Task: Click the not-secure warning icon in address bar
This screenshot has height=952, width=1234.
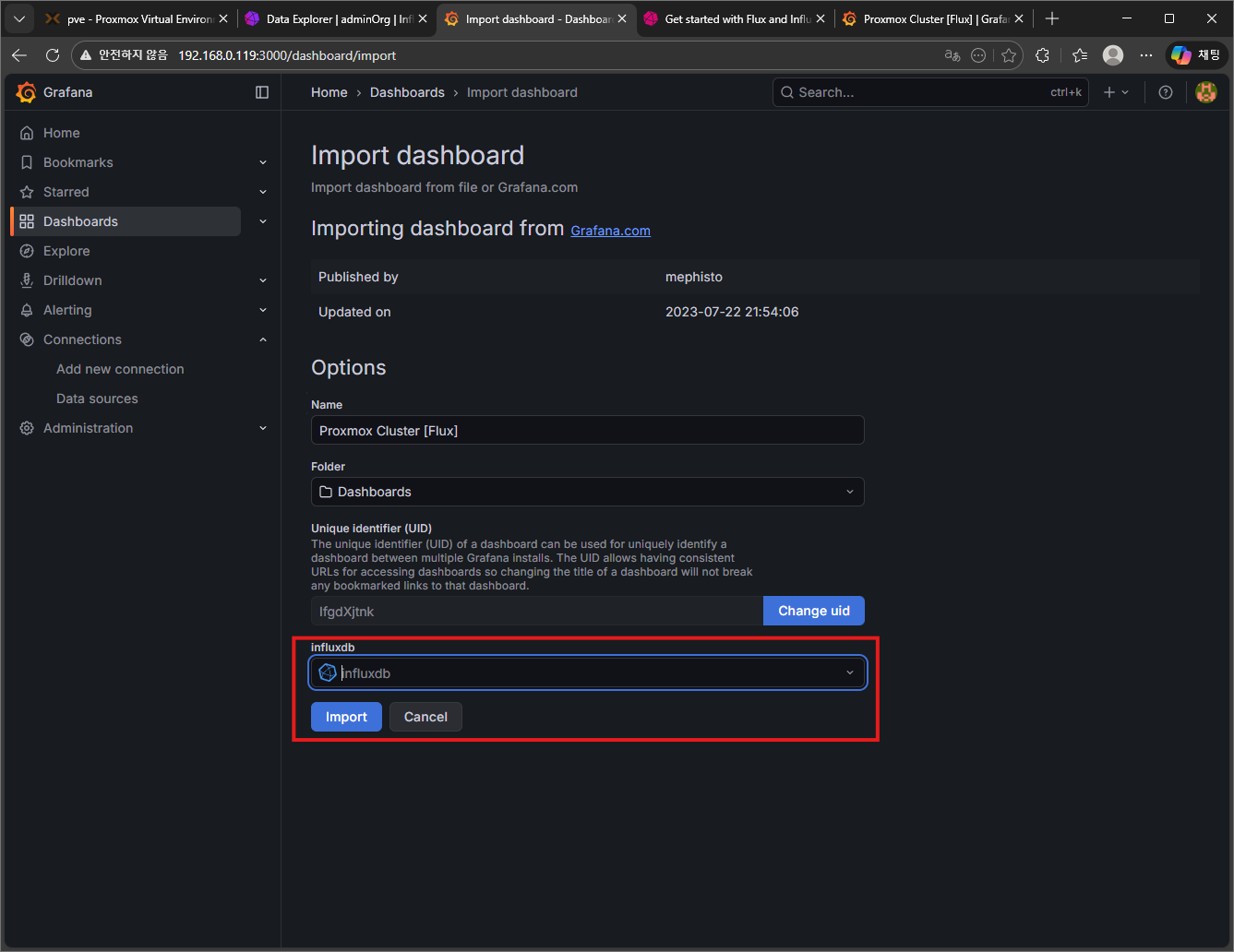Action: pos(86,55)
